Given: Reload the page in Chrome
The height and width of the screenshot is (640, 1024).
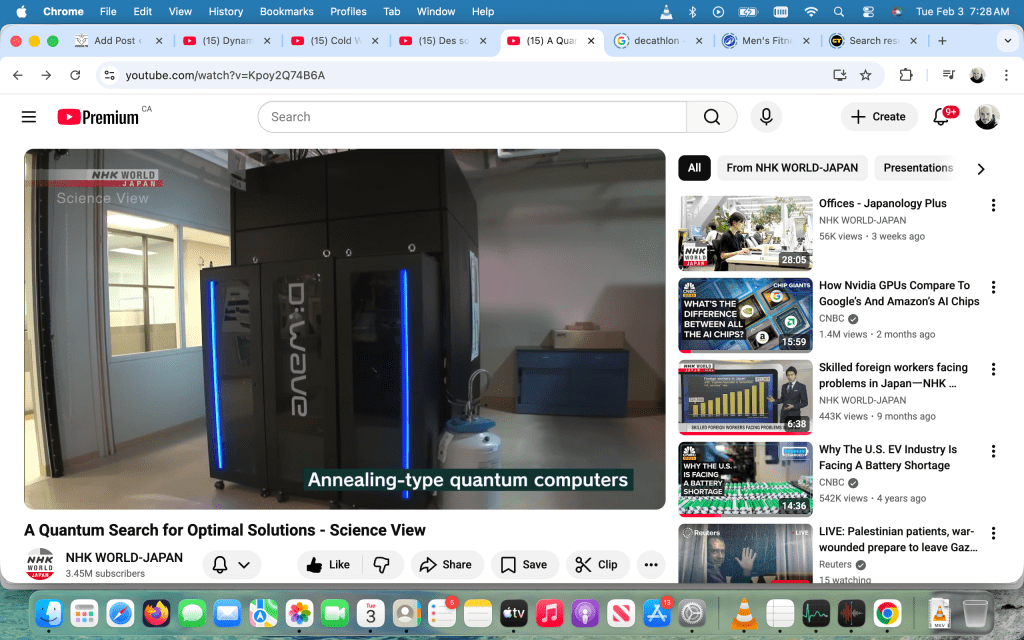Looking at the screenshot, I should pyautogui.click(x=75, y=75).
